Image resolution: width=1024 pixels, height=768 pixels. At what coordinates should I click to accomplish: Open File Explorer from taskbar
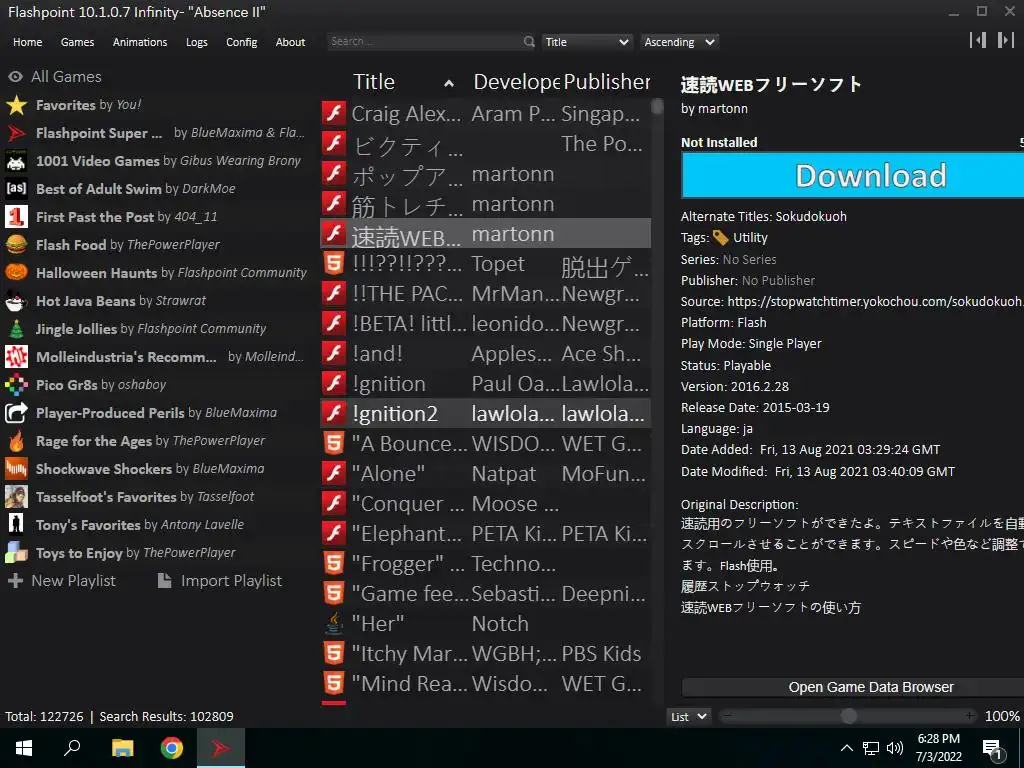pyautogui.click(x=122, y=748)
